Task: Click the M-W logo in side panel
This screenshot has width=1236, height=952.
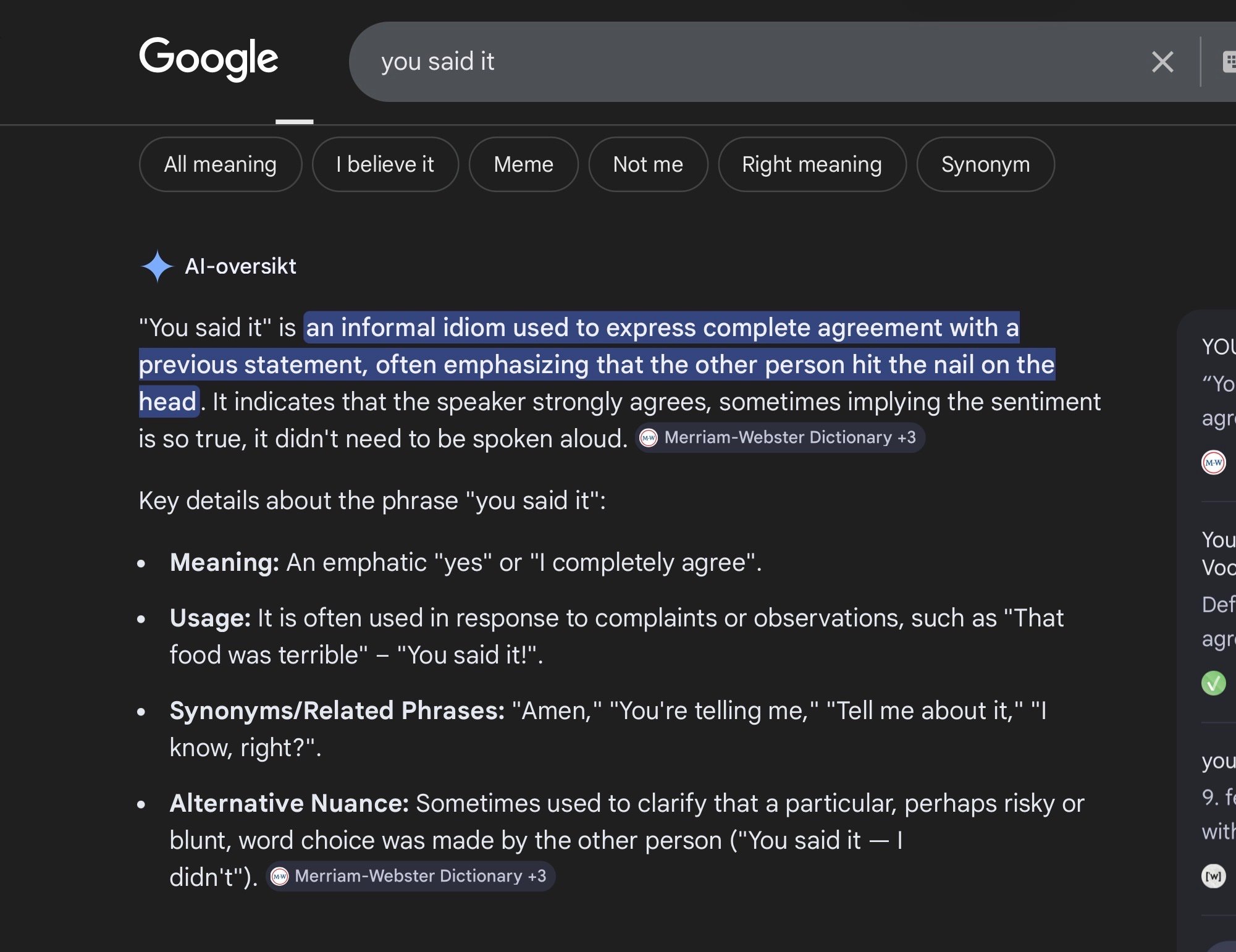Action: coord(1213,462)
